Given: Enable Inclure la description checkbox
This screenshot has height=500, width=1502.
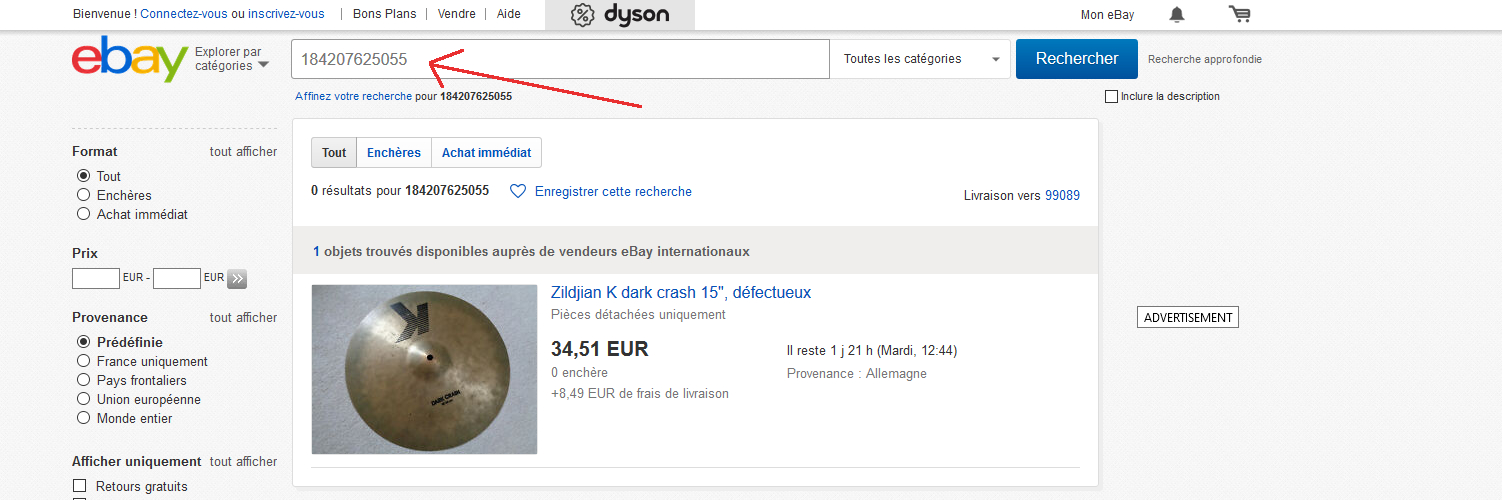Looking at the screenshot, I should (1111, 97).
